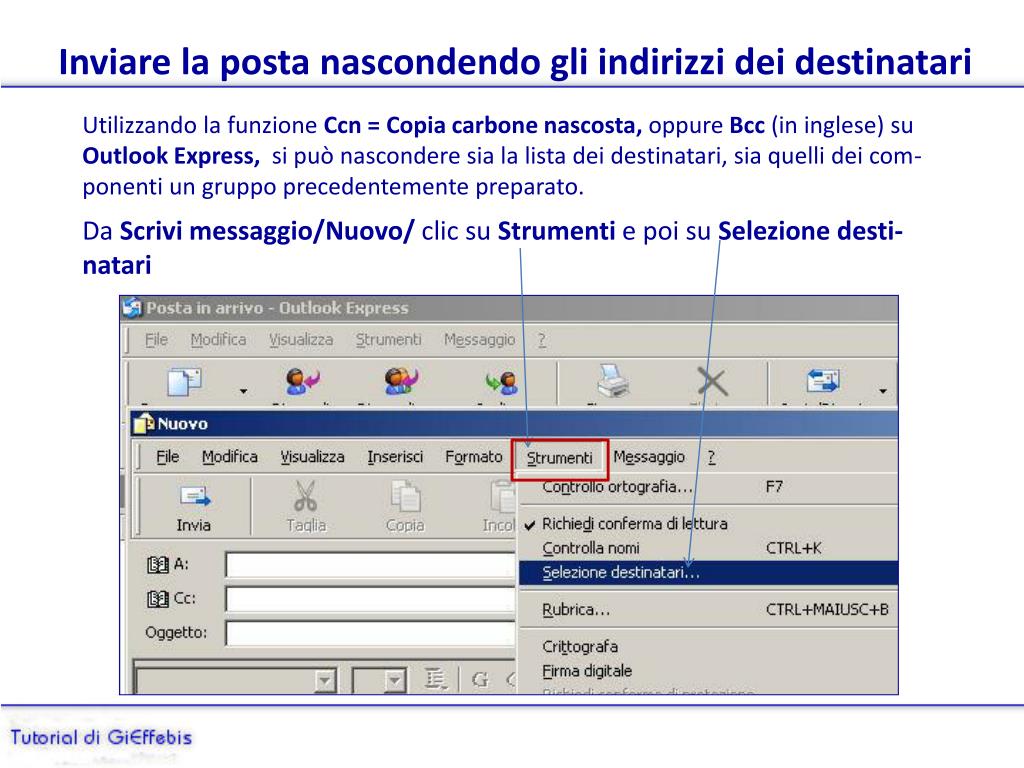Click the reply all icon in Outlook Express

[x=401, y=381]
